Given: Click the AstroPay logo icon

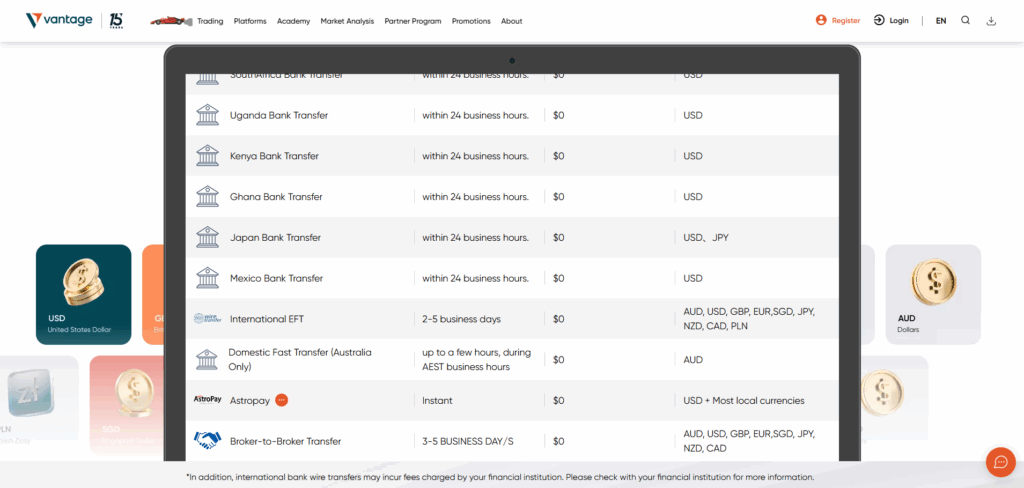Looking at the screenshot, I should (x=208, y=399).
